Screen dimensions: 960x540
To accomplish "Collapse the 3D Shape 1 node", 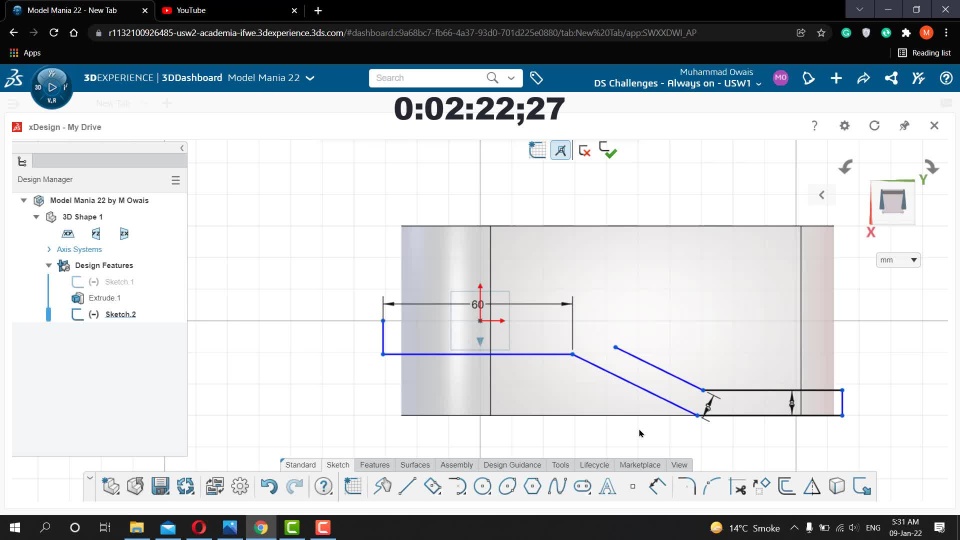I will click(36, 217).
